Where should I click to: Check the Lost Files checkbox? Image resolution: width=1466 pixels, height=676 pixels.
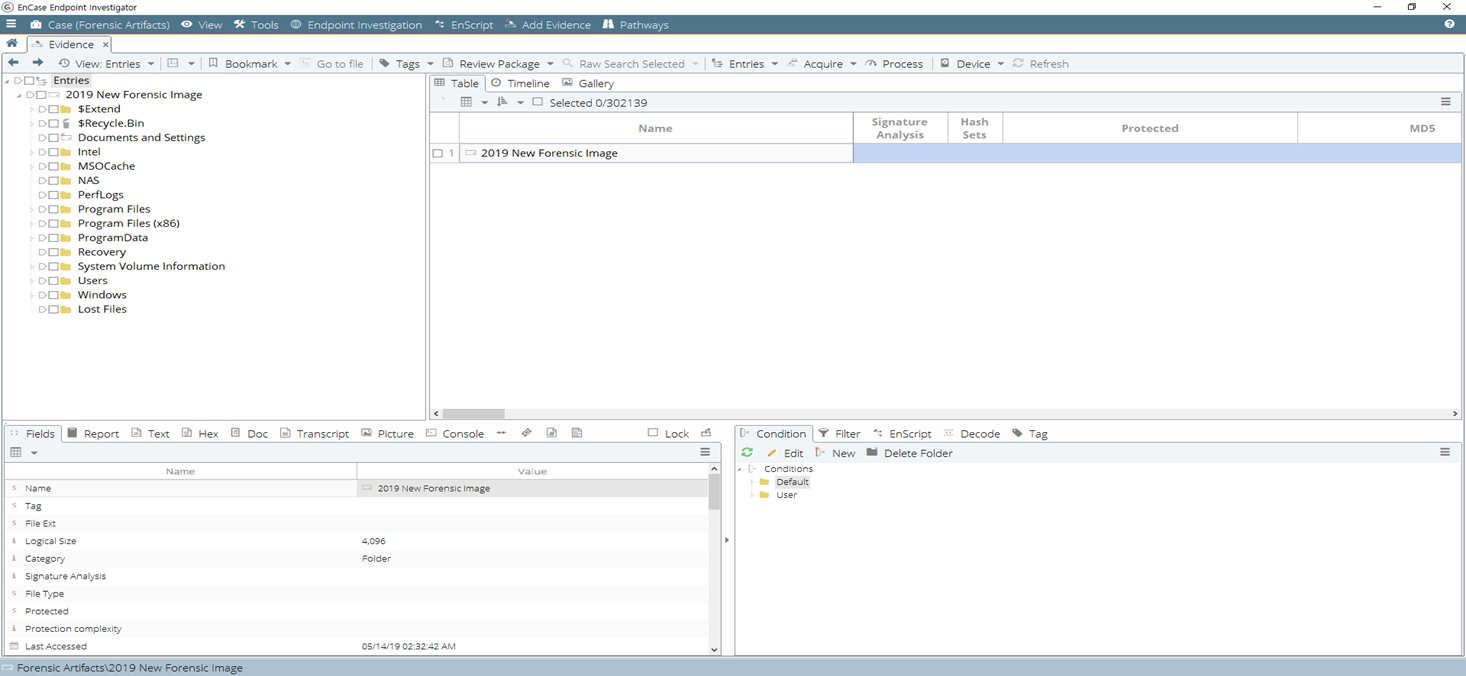[54, 309]
